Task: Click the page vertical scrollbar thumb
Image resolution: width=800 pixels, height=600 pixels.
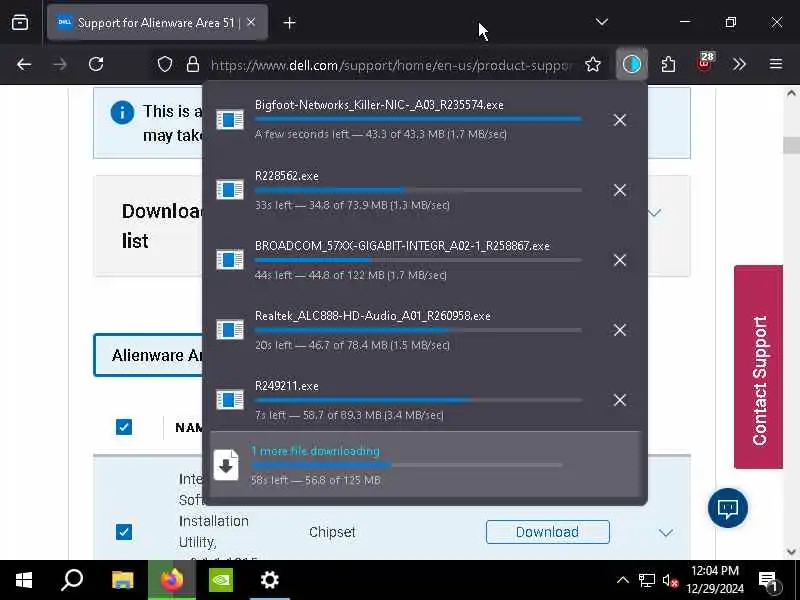Action: coord(791,145)
